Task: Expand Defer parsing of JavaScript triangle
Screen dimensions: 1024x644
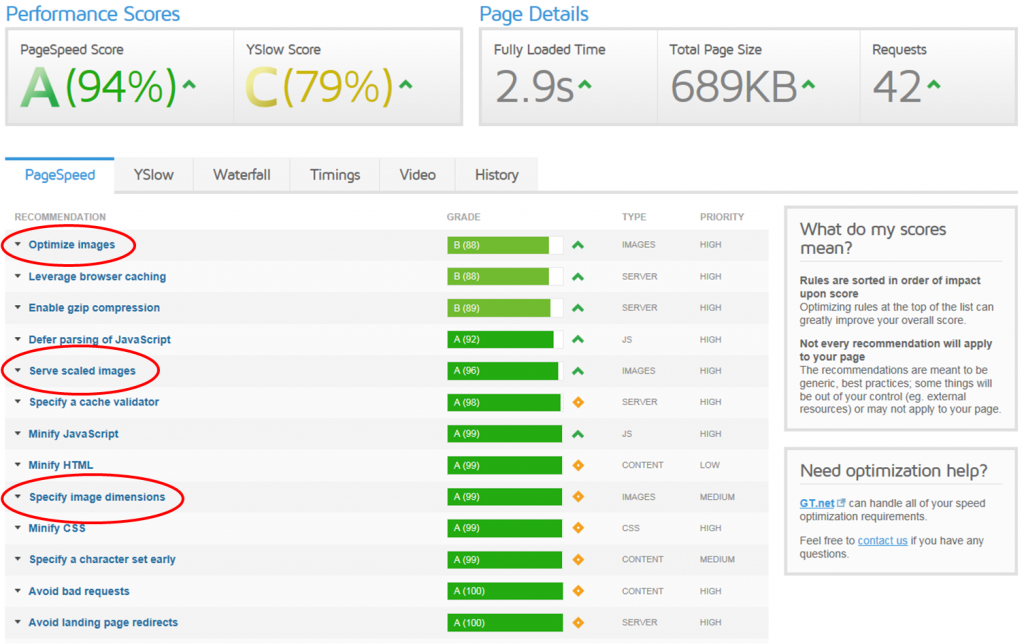Action: 18,340
